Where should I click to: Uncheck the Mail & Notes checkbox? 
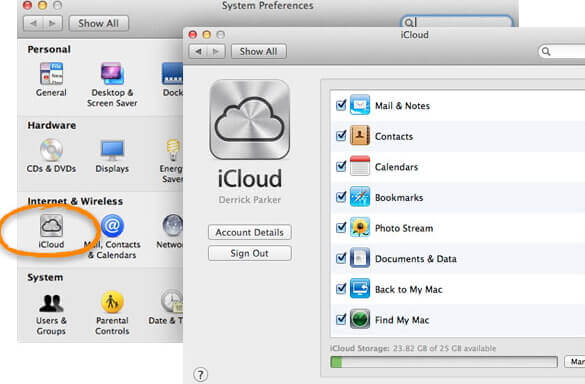tap(341, 105)
